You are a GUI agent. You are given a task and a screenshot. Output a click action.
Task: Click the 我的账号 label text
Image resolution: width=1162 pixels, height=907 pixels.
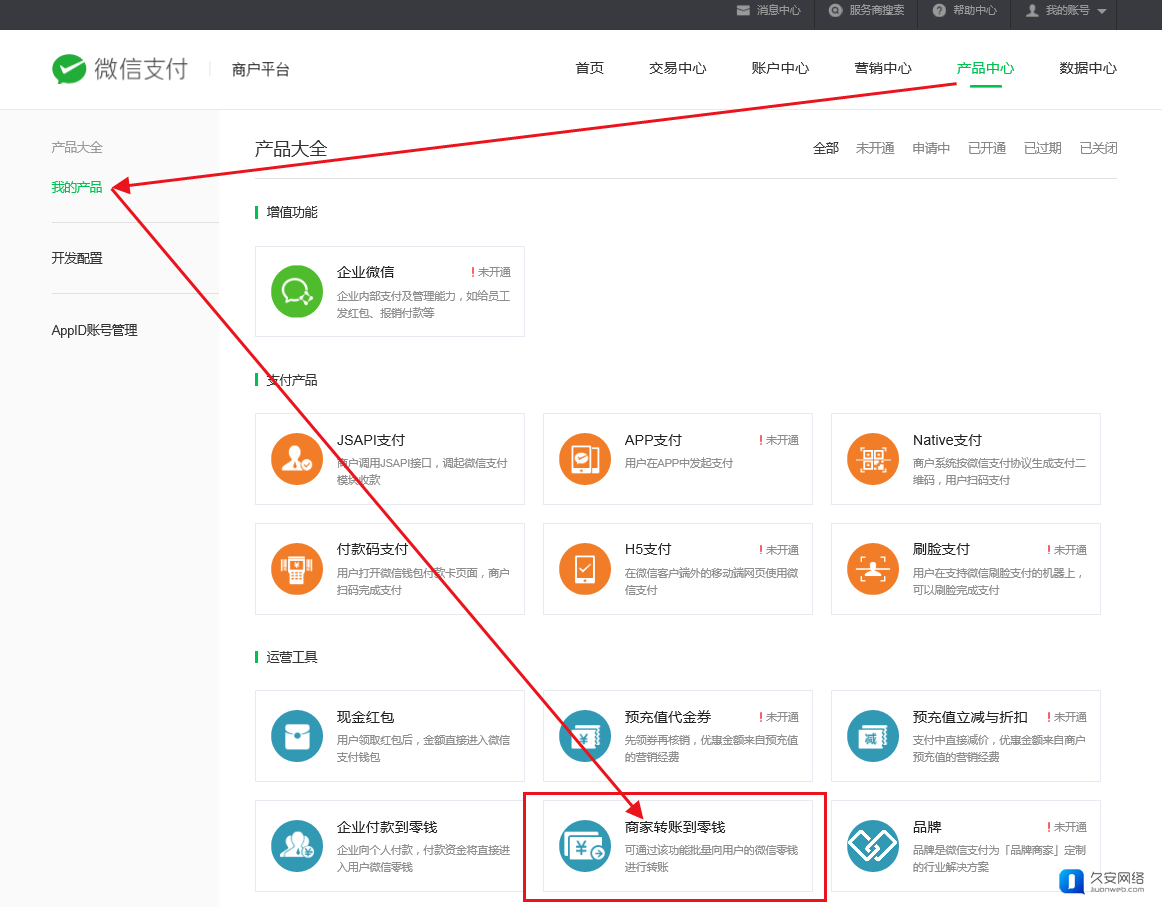(x=1067, y=10)
